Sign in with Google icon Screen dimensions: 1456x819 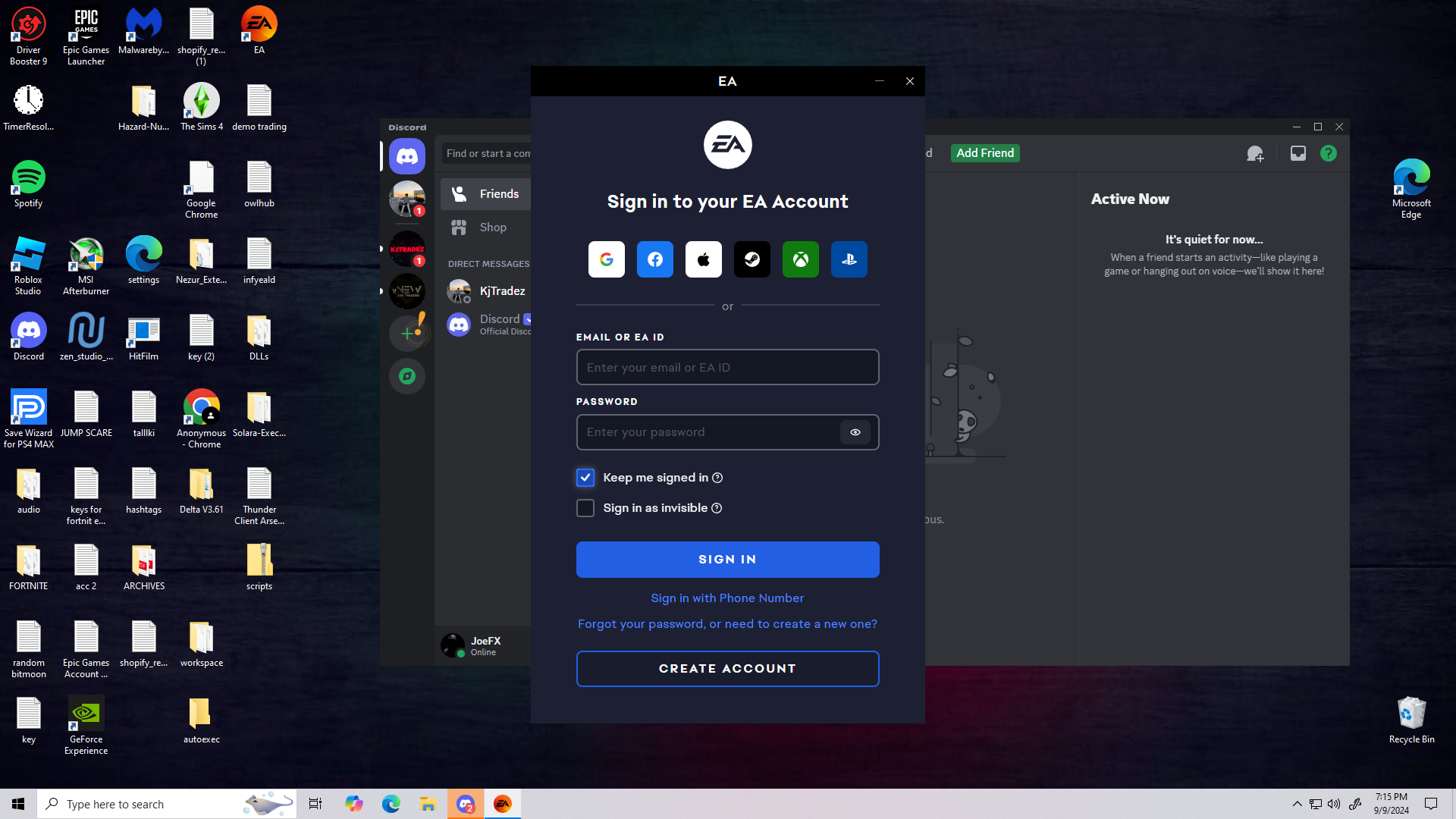pos(606,259)
